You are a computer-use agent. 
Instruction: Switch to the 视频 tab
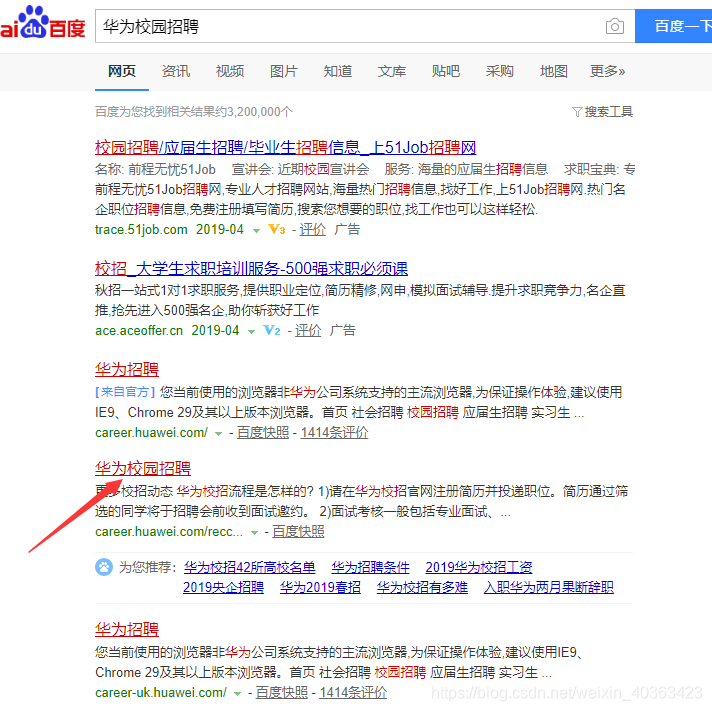click(x=230, y=71)
